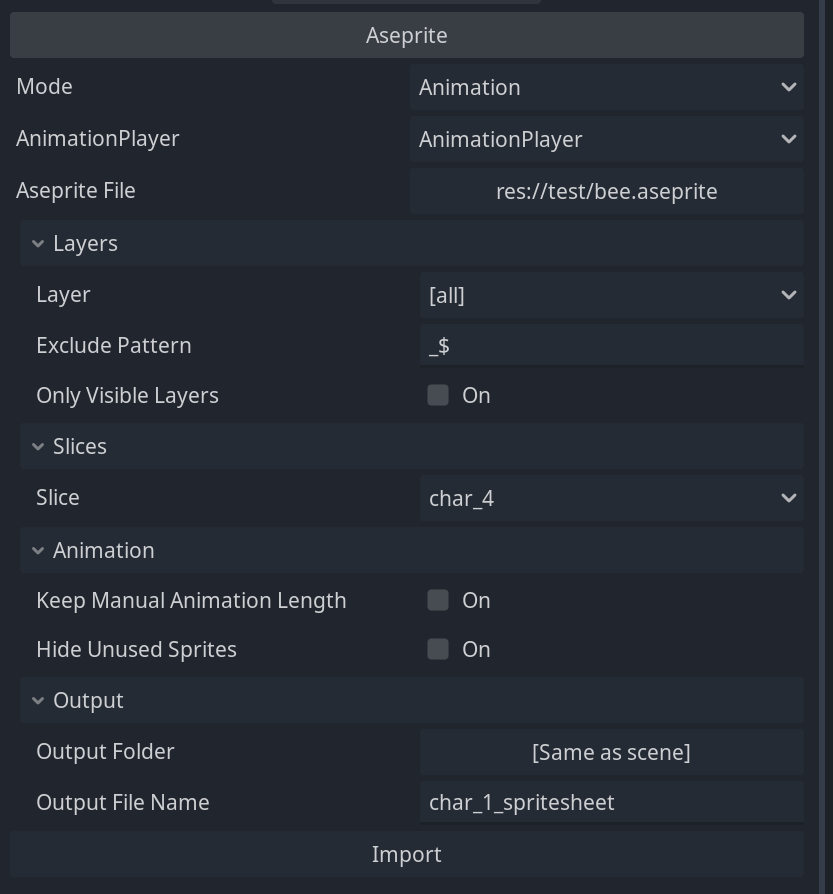Choose the Aseprite File res://test/bee.aseprite

607,191
